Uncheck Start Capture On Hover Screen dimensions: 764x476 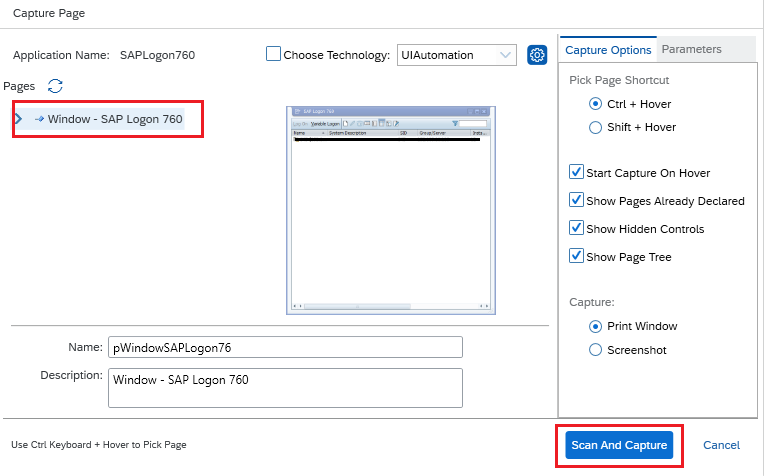[576, 173]
